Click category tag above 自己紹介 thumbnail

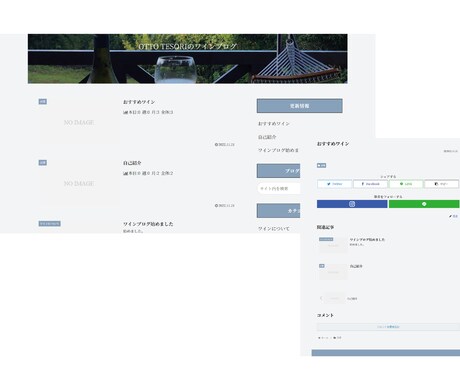[x=43, y=162]
